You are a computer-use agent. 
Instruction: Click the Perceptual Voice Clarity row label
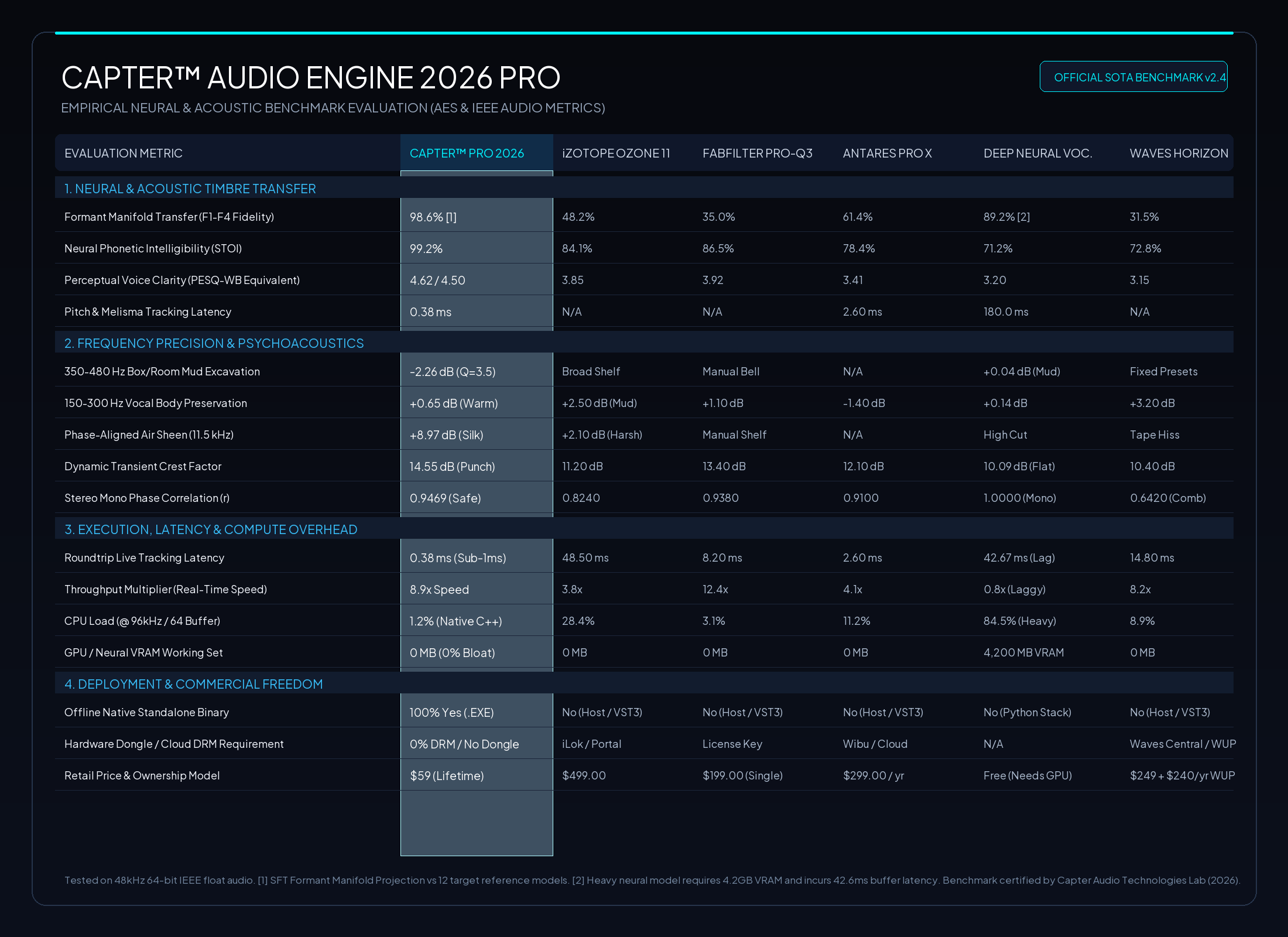tap(182, 280)
